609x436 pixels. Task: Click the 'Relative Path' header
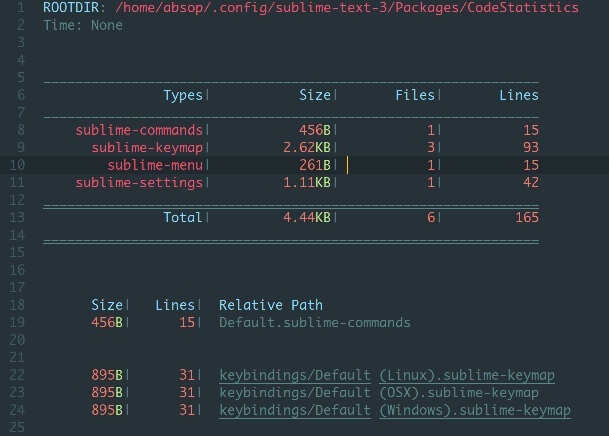[271, 305]
